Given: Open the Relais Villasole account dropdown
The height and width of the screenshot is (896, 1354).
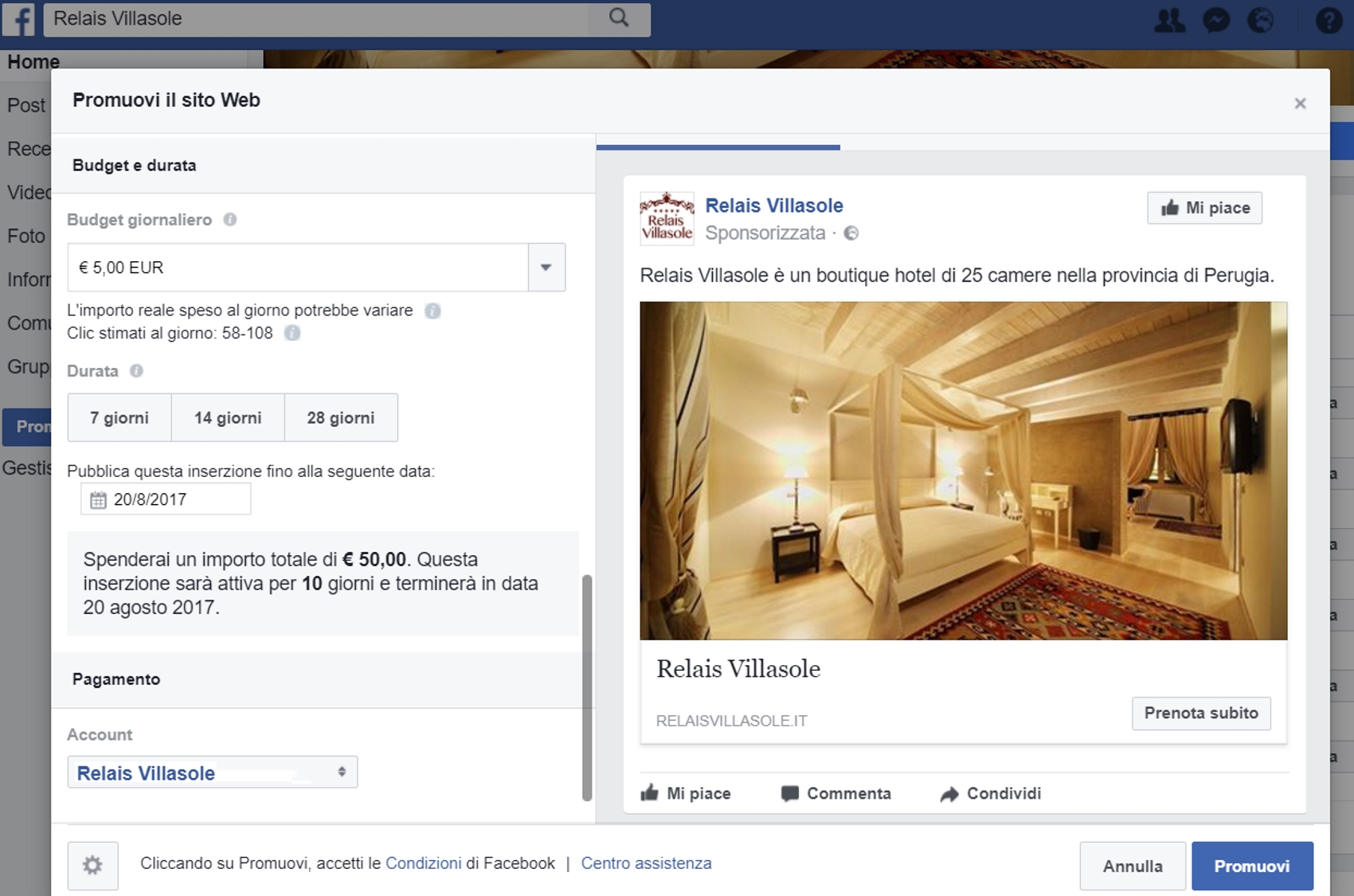Looking at the screenshot, I should point(212,773).
